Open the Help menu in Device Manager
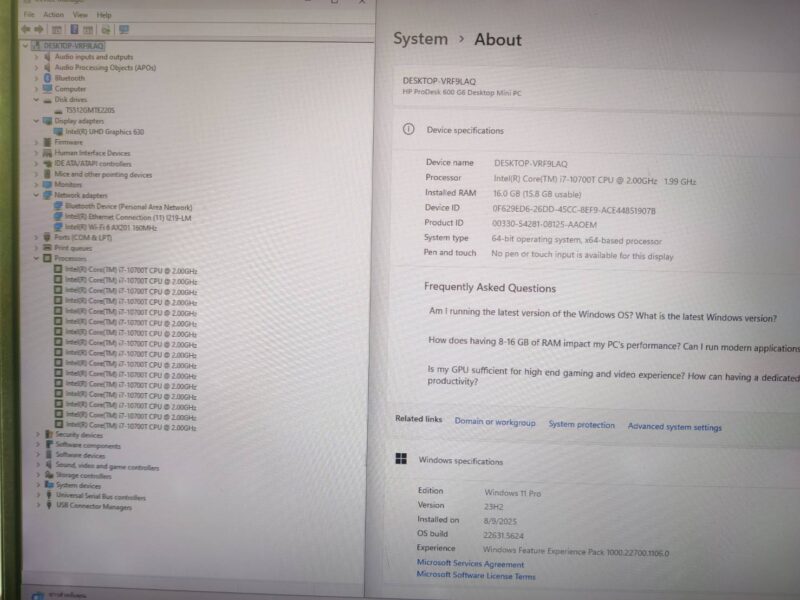Screen dimensions: 800x600 click(x=104, y=15)
